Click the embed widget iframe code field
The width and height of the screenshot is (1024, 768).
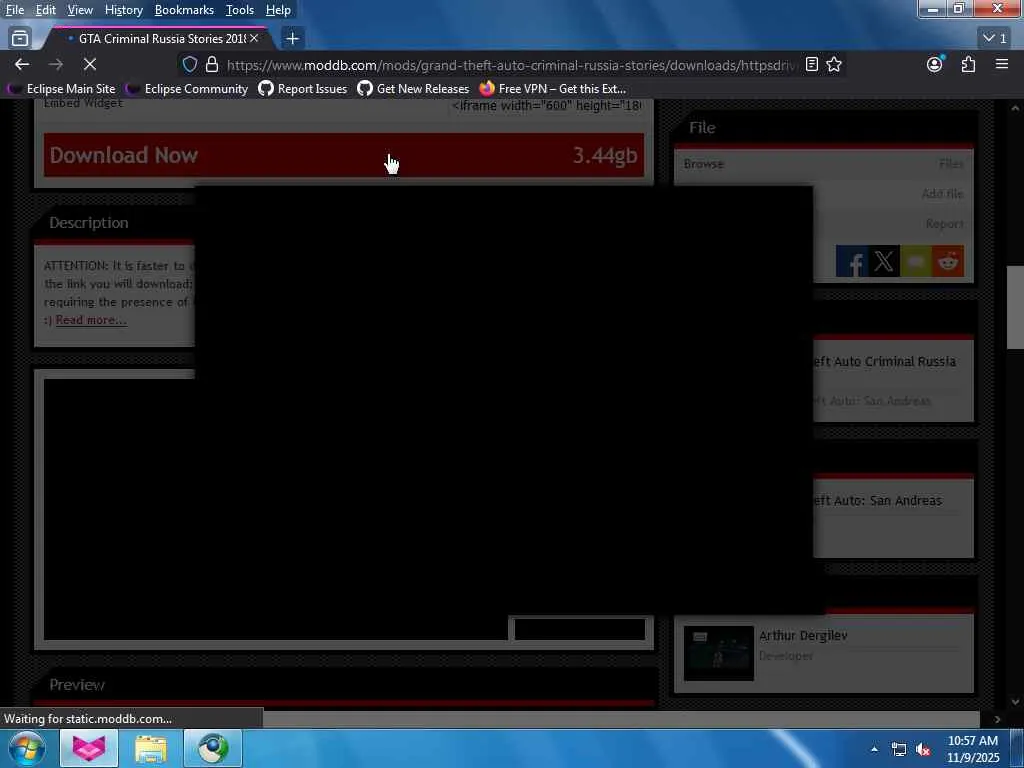pos(546,106)
